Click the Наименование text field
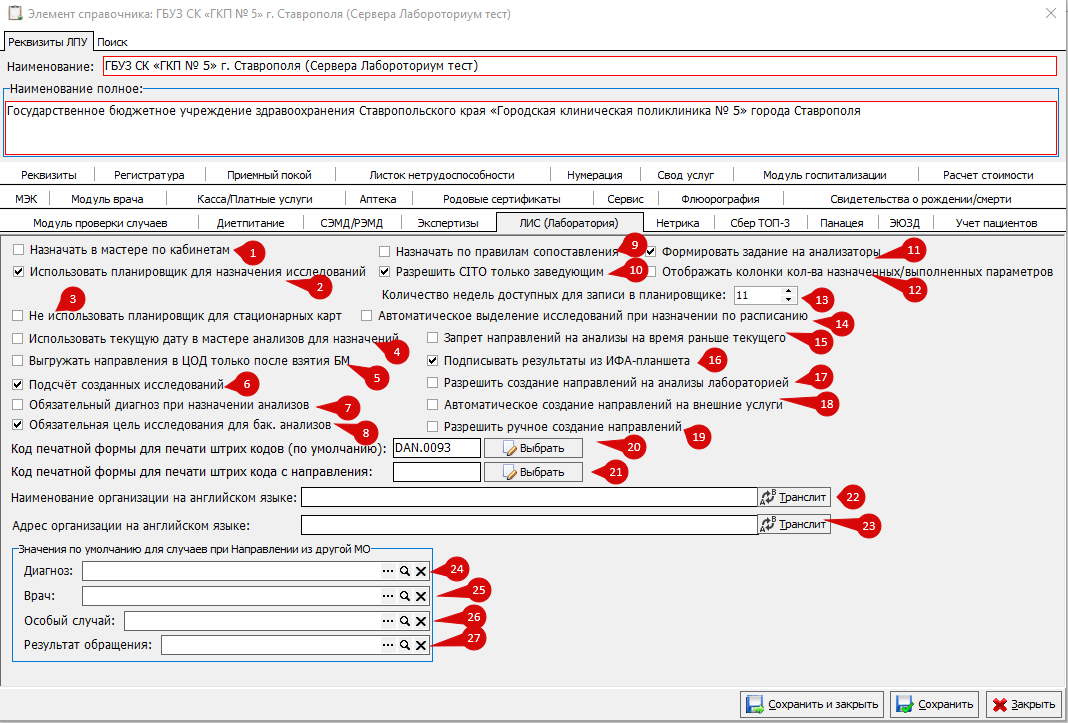 (579, 66)
